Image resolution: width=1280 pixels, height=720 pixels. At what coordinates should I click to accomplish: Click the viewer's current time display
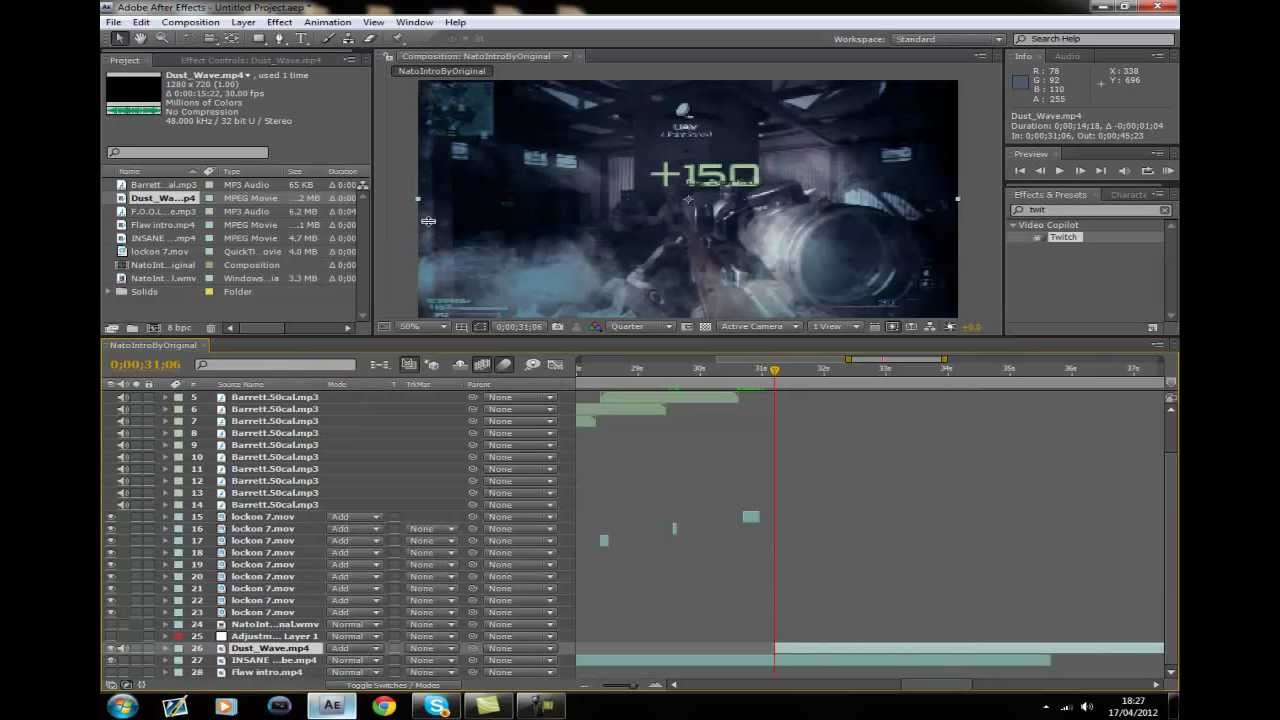[519, 327]
